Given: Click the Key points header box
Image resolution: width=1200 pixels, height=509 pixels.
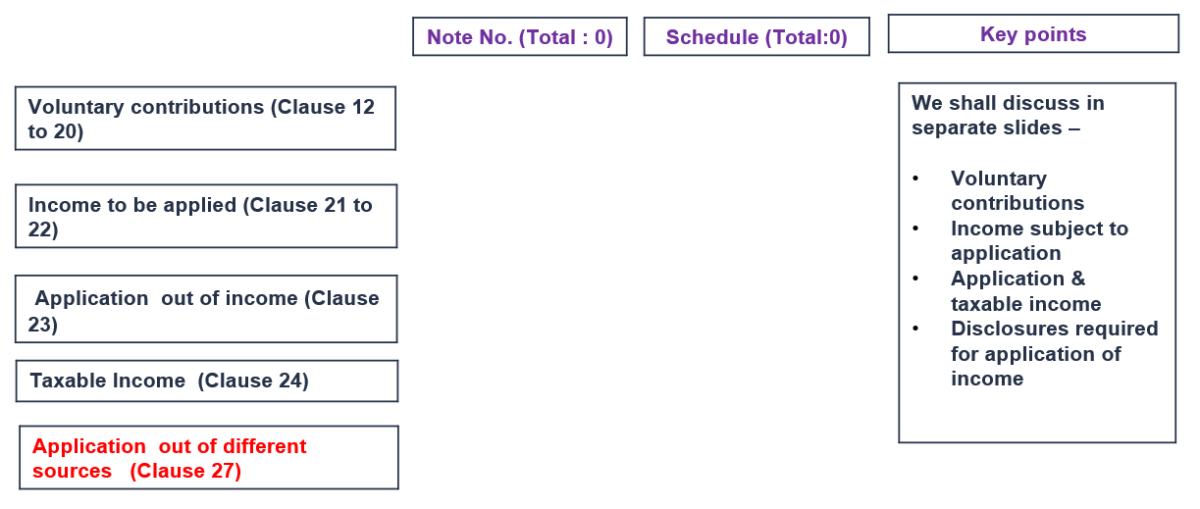Looking at the screenshot, I should [x=1033, y=34].
